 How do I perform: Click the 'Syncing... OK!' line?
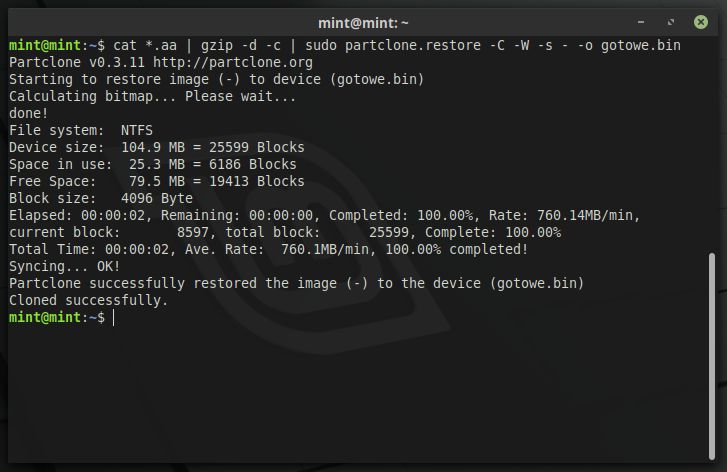pos(64,267)
